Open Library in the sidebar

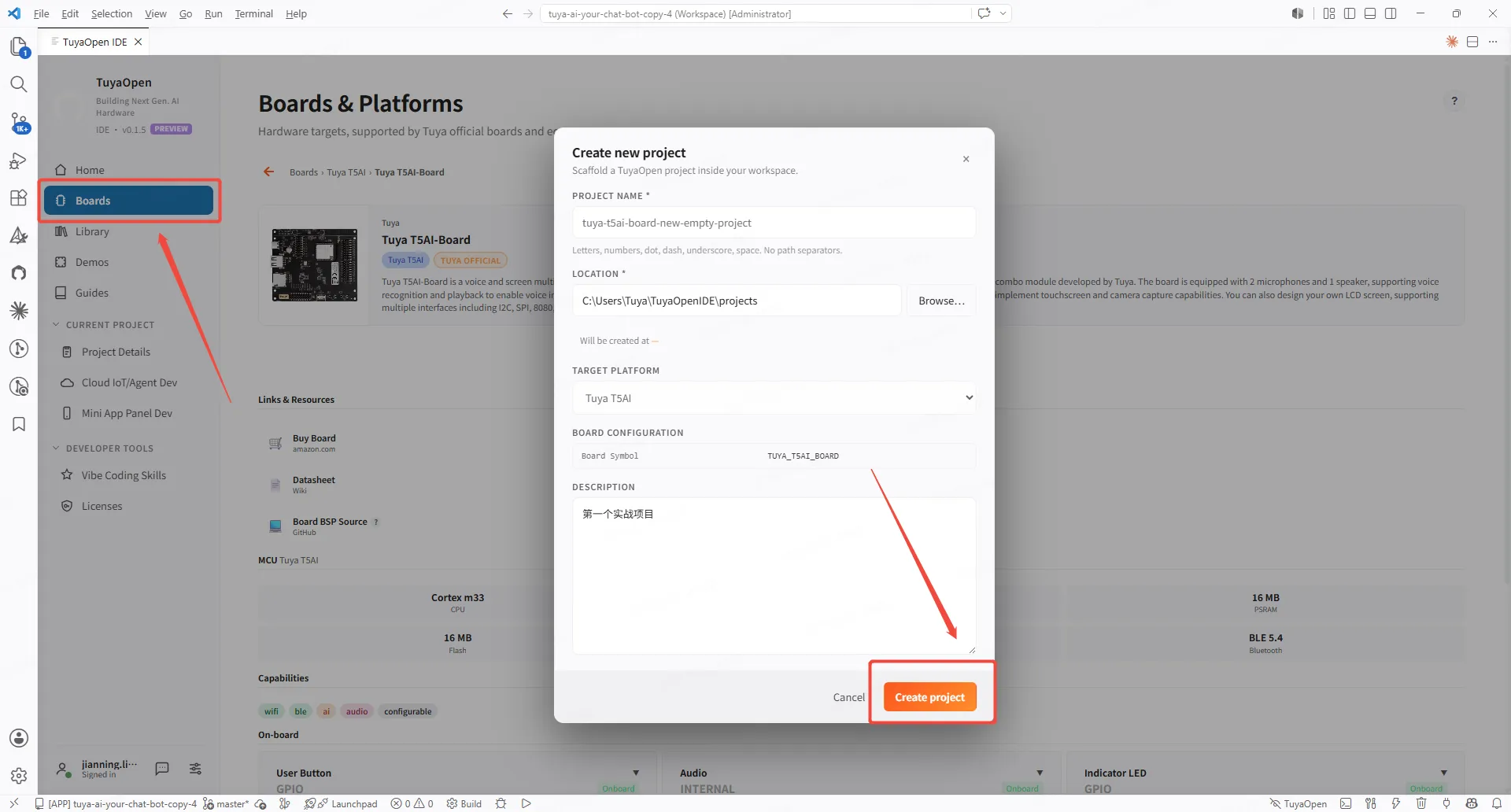(92, 231)
